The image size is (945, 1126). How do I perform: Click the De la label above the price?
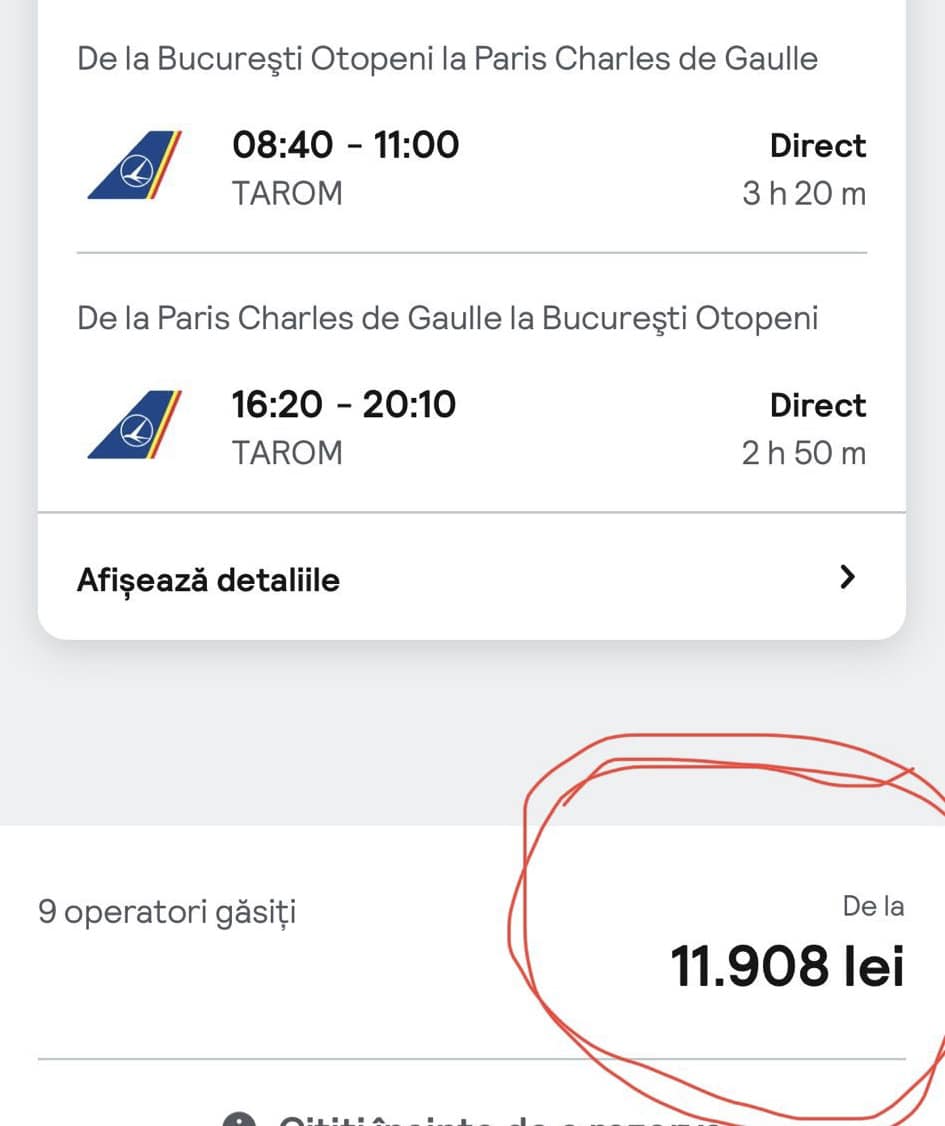pyautogui.click(x=873, y=907)
